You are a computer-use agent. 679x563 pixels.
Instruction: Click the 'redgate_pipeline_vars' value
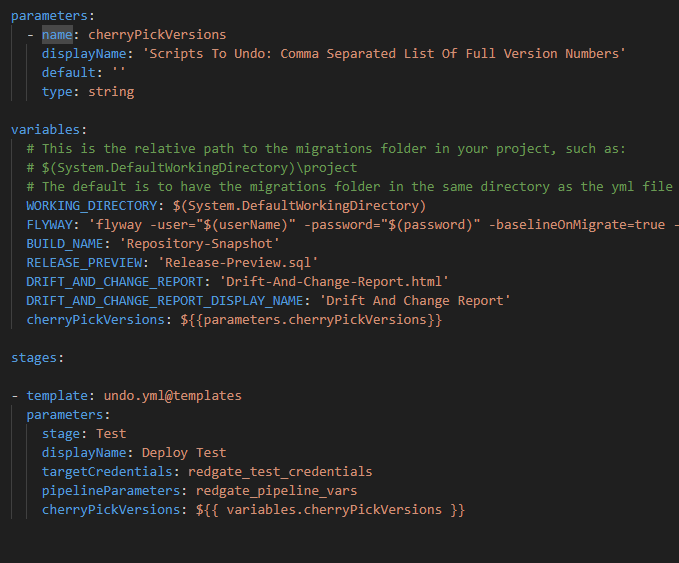coord(277,491)
